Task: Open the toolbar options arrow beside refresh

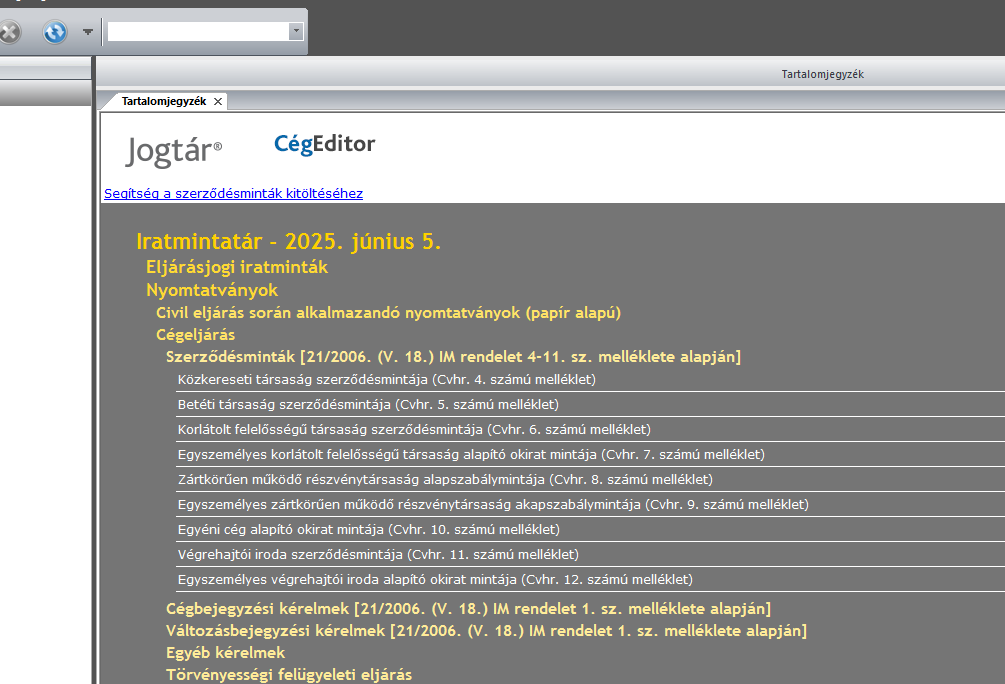Action: [x=88, y=32]
